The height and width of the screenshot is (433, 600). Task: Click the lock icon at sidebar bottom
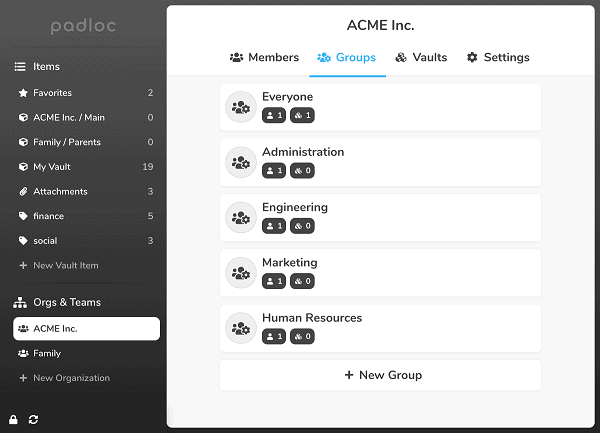point(13,420)
